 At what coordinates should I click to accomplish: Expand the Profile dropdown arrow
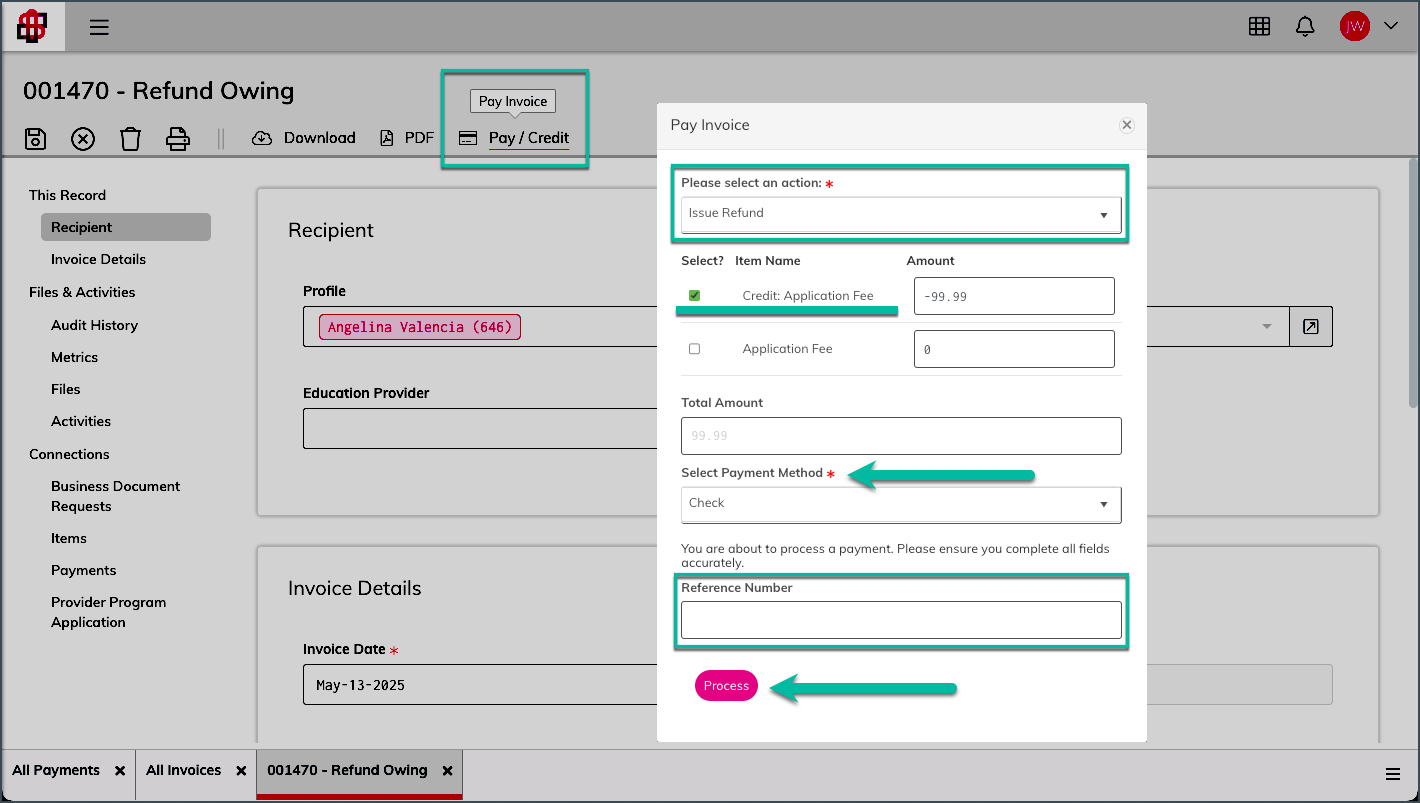(x=1267, y=327)
